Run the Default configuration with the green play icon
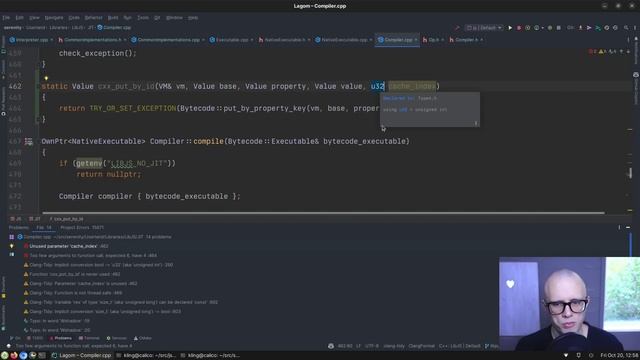640x360 pixels. click(510, 28)
